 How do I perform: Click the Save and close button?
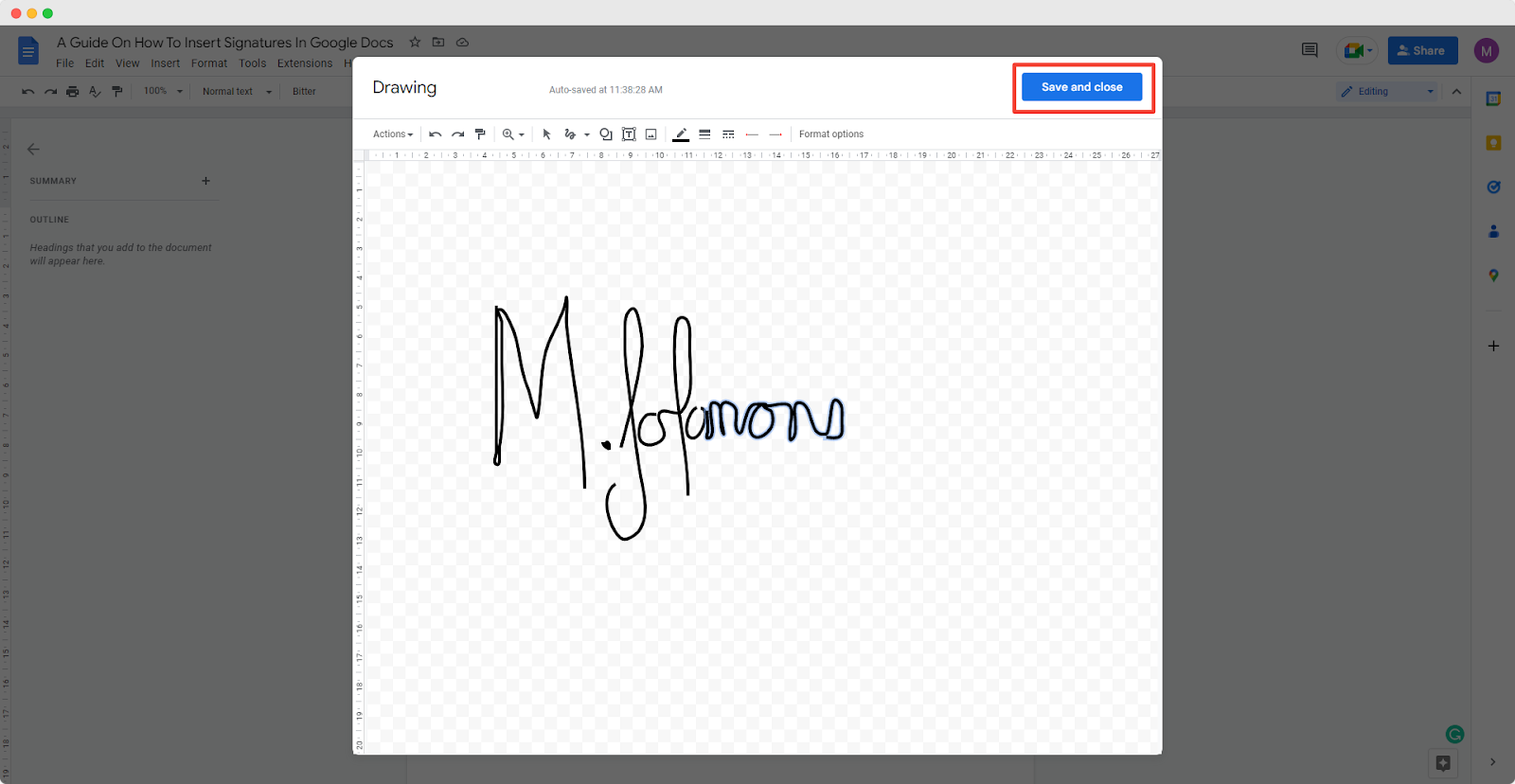tap(1081, 87)
